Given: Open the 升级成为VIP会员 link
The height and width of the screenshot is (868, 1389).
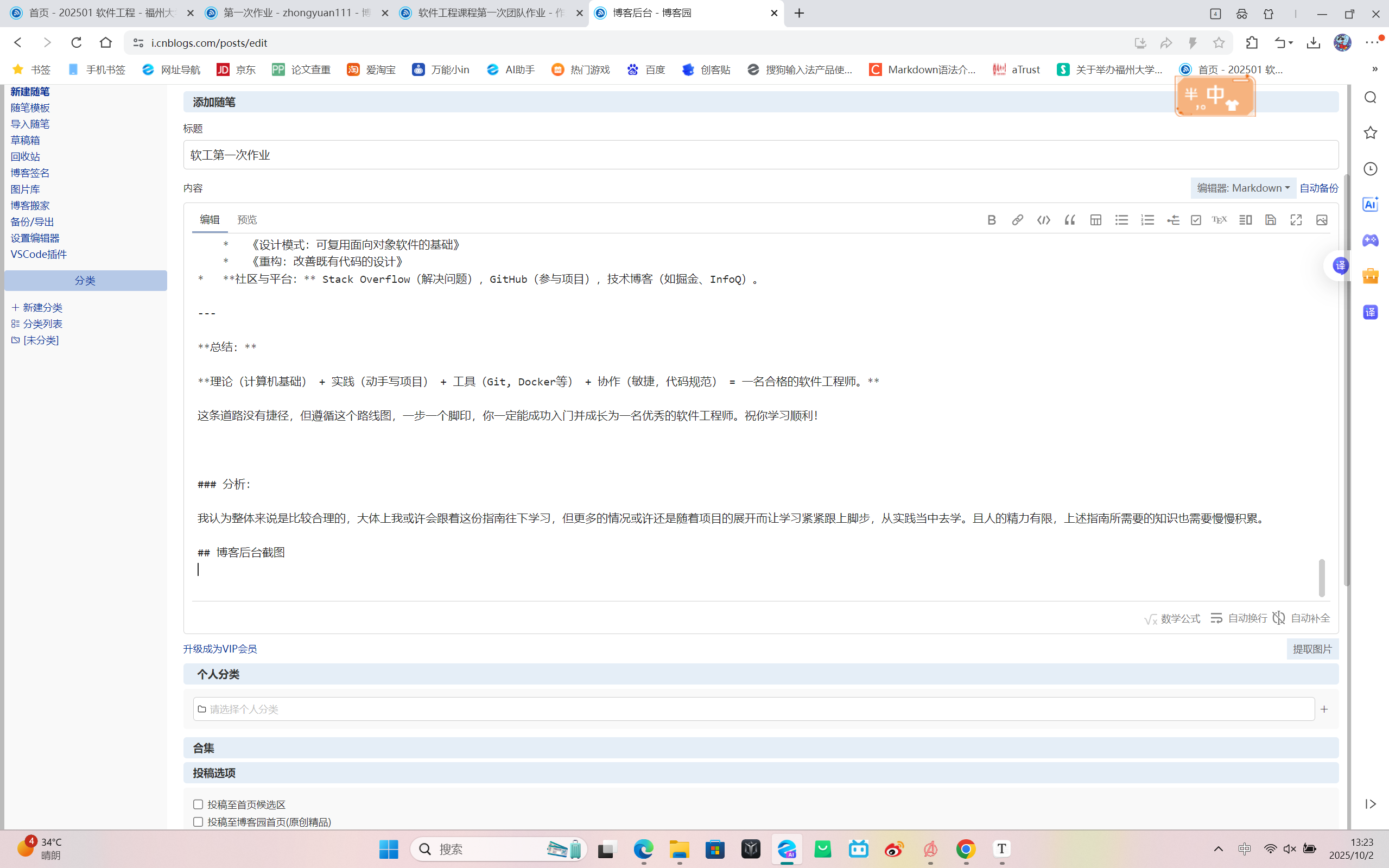Looking at the screenshot, I should [220, 649].
